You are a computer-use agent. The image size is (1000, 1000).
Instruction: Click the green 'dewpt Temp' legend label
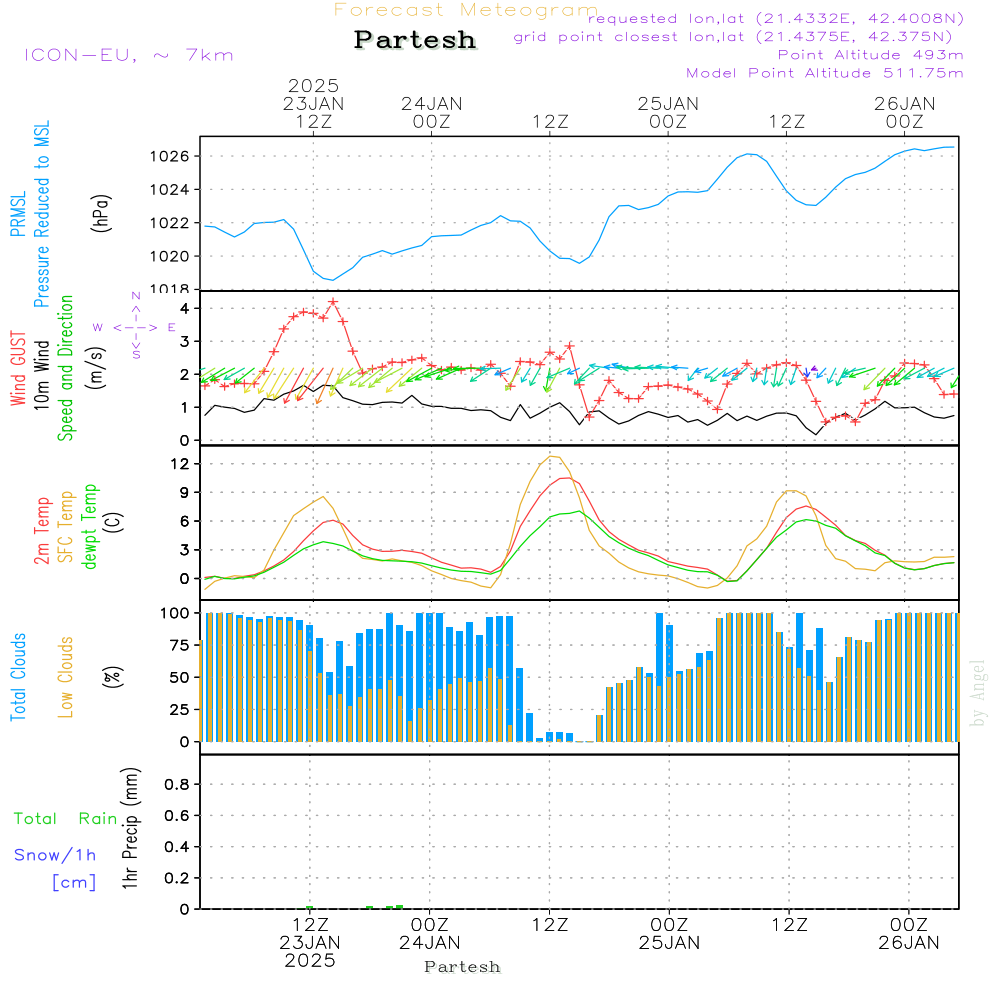(x=89, y=526)
